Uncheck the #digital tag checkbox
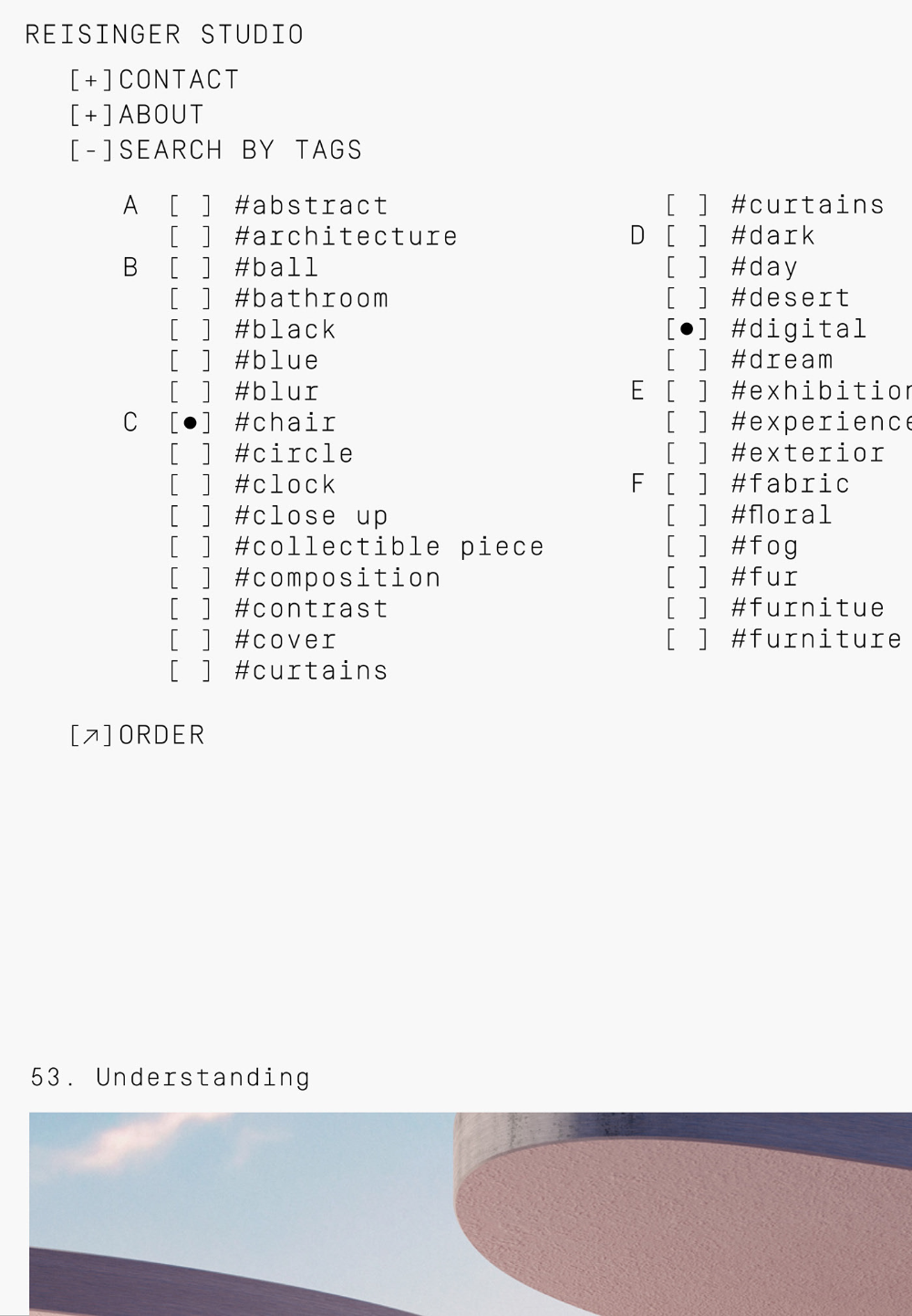 click(687, 329)
